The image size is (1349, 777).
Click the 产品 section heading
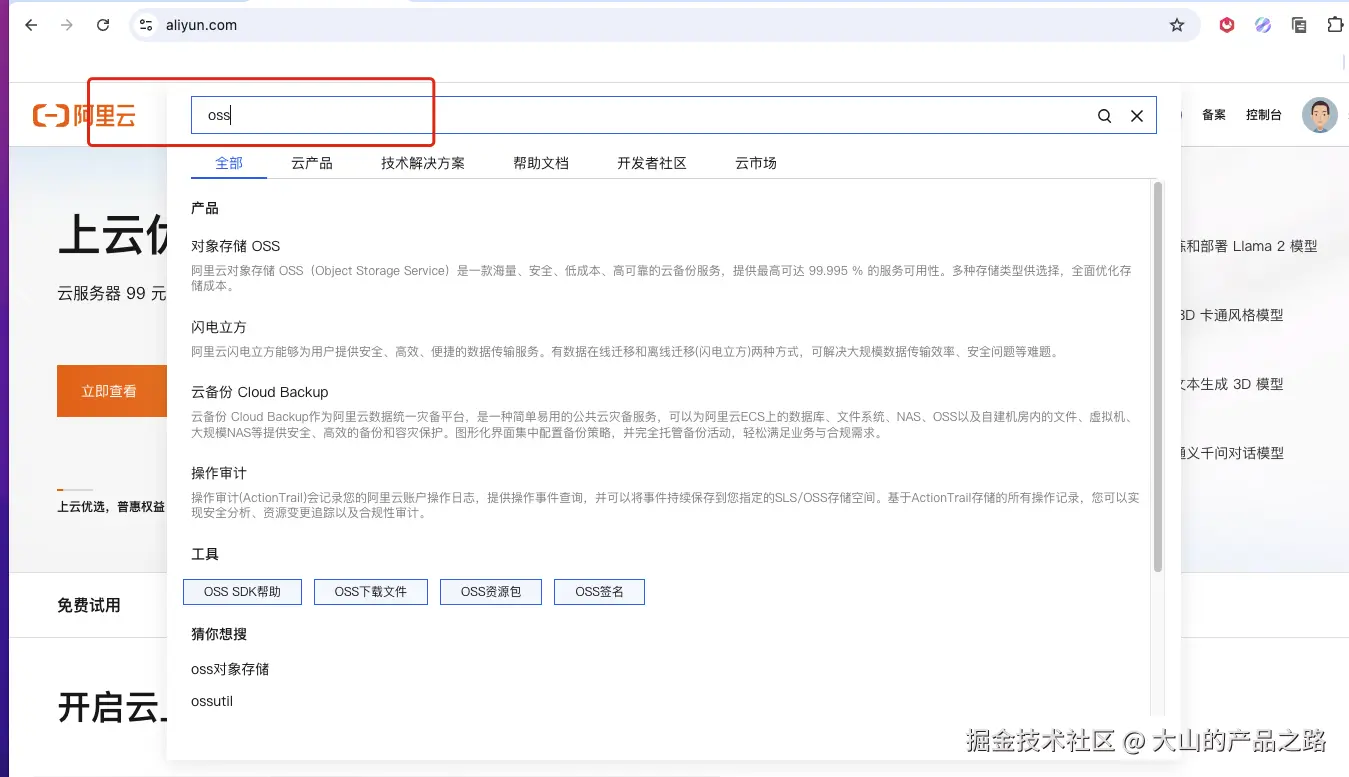pos(205,208)
